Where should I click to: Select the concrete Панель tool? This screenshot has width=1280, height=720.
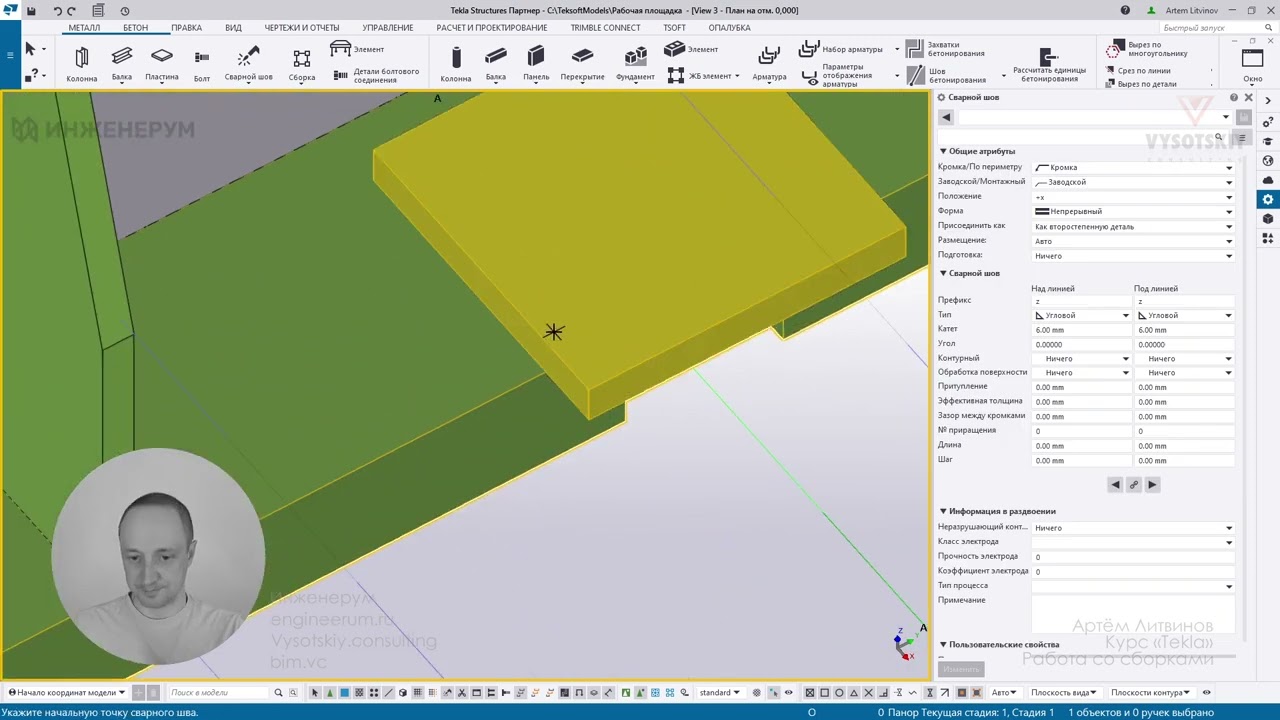[x=536, y=64]
